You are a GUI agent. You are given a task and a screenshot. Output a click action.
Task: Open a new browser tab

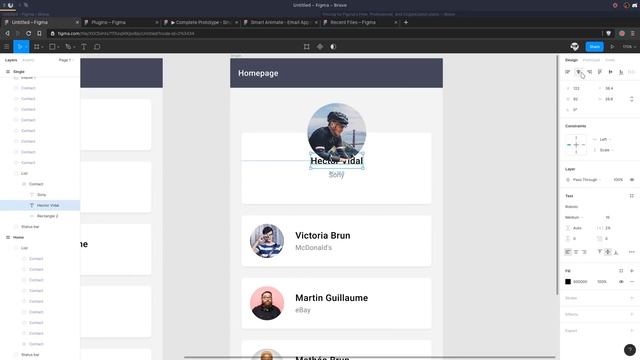click(x=406, y=22)
